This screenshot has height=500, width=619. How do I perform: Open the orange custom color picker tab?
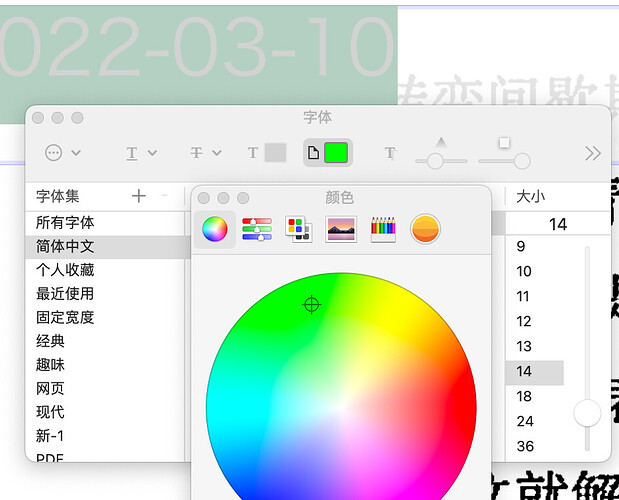click(425, 229)
